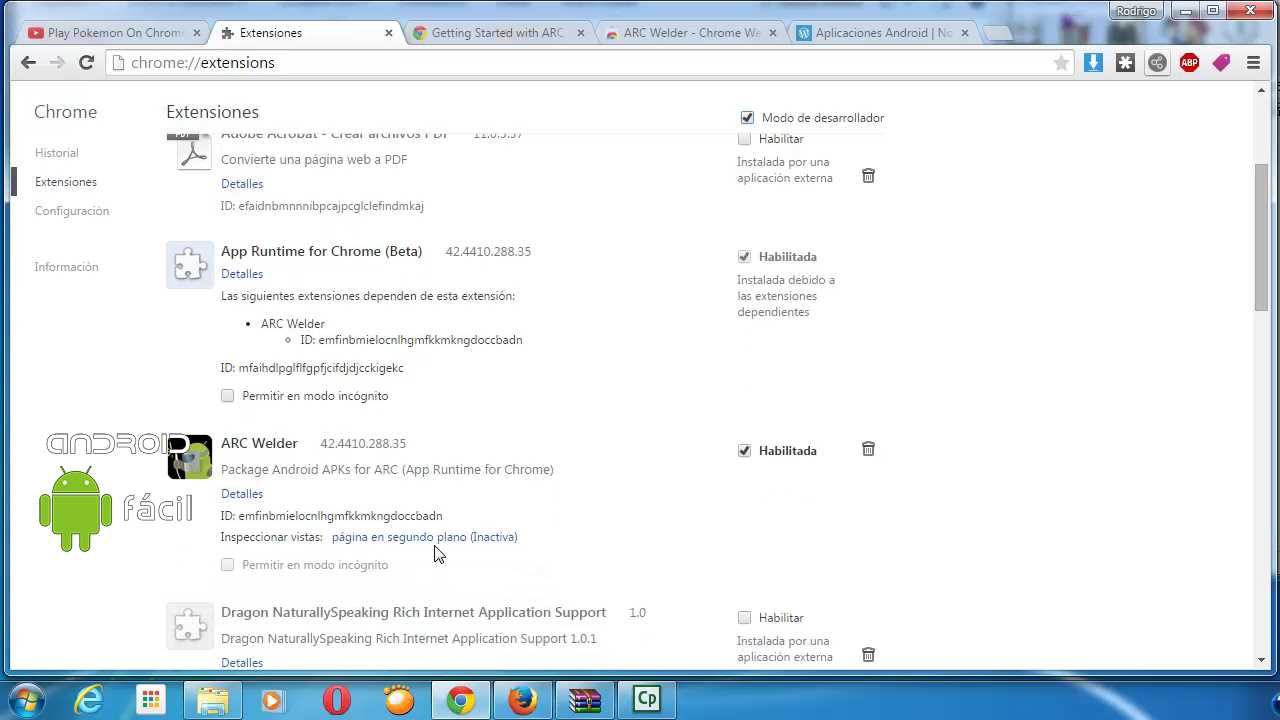Click the page vertical scrollbar thumb
The height and width of the screenshot is (720, 1280).
1261,237
